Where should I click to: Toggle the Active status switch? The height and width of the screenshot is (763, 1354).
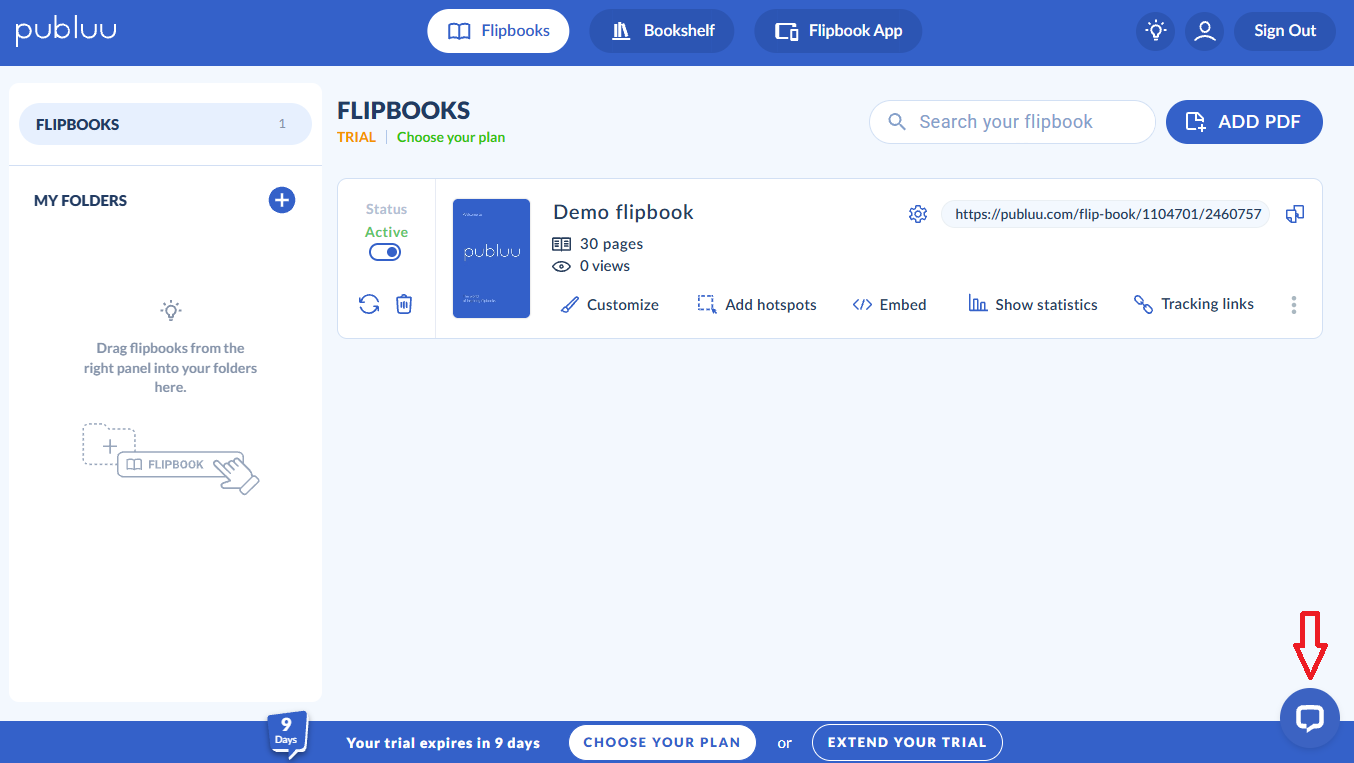tap(385, 252)
